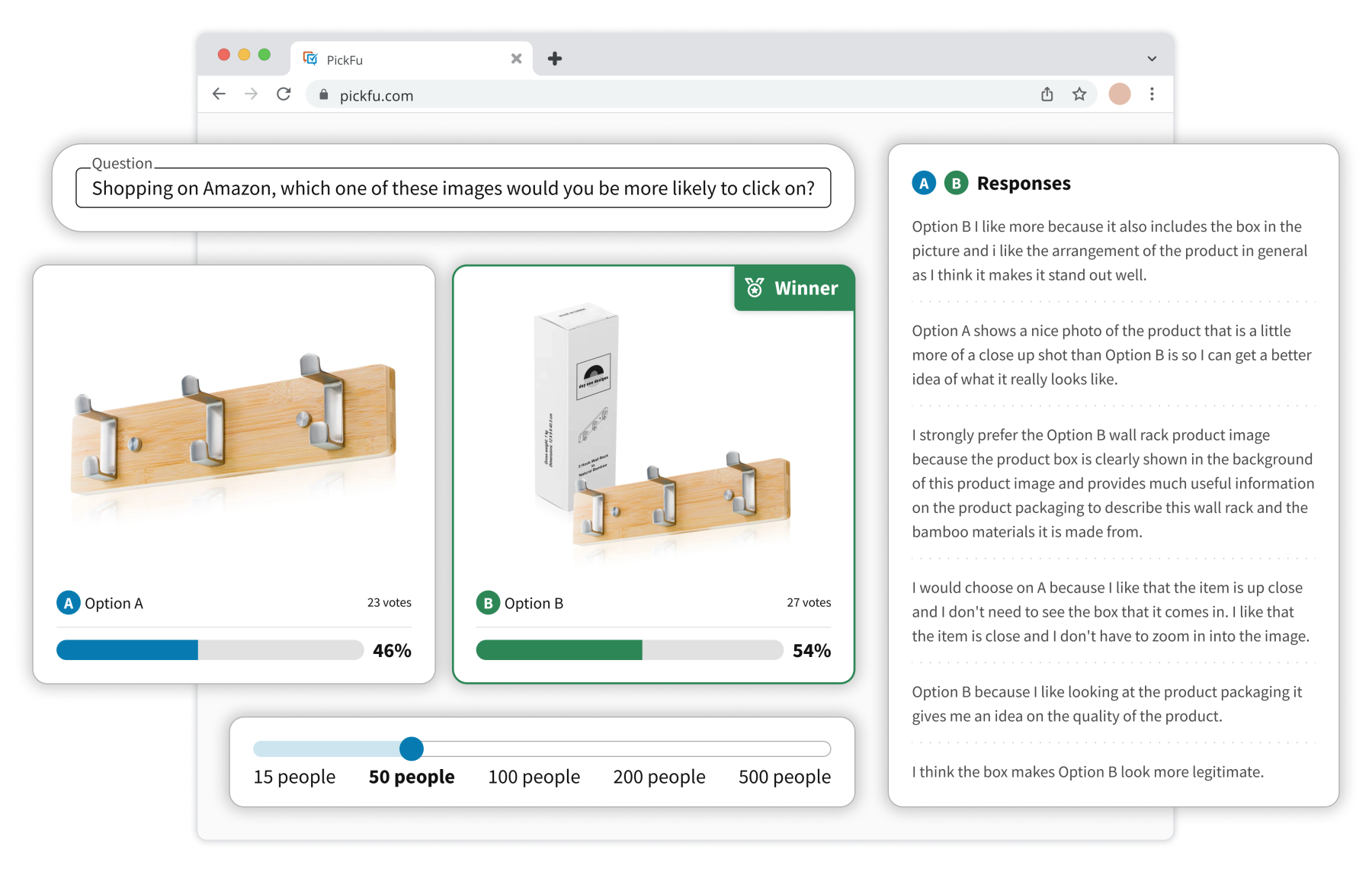Click the A circle icon in the Responses header
This screenshot has width=1372, height=872.
click(922, 183)
